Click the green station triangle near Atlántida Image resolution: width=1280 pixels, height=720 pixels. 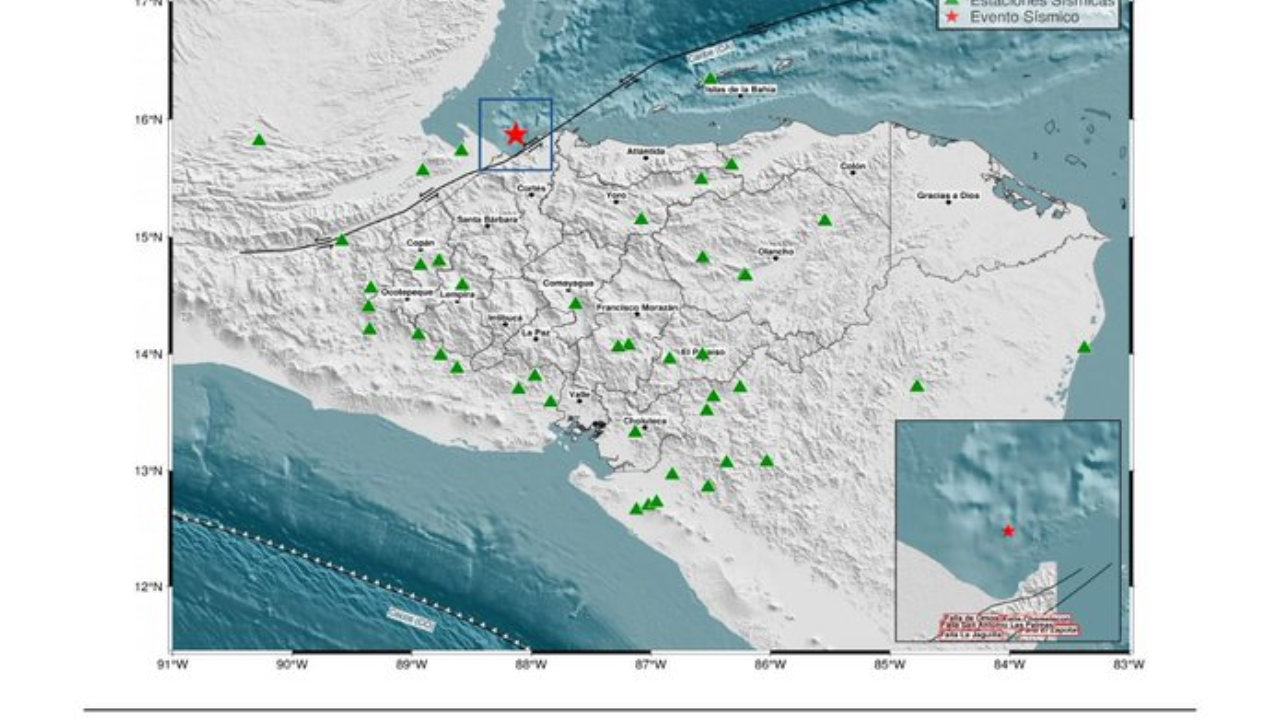[x=700, y=179]
